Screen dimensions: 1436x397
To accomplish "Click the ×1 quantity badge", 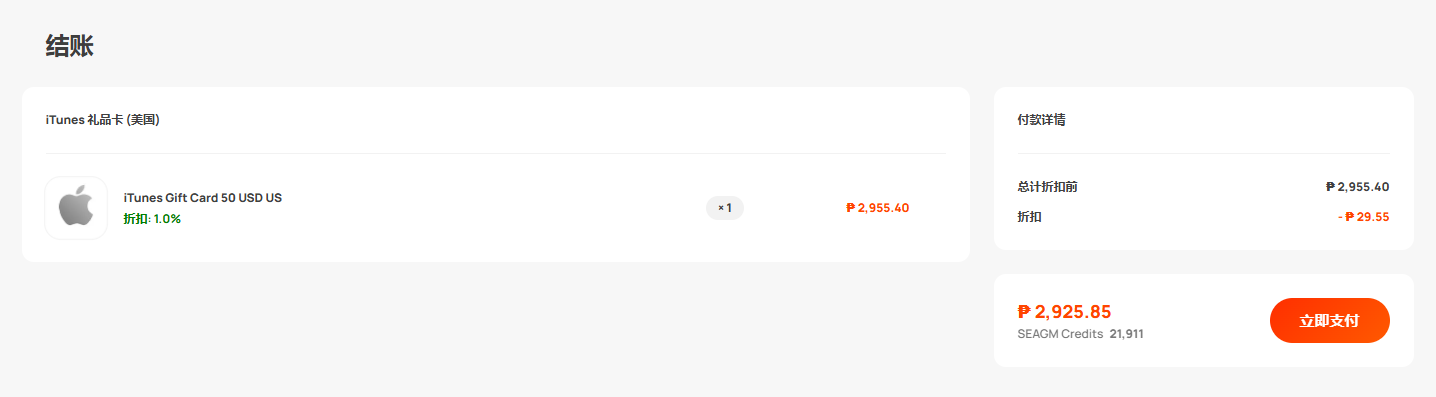I will coord(725,208).
